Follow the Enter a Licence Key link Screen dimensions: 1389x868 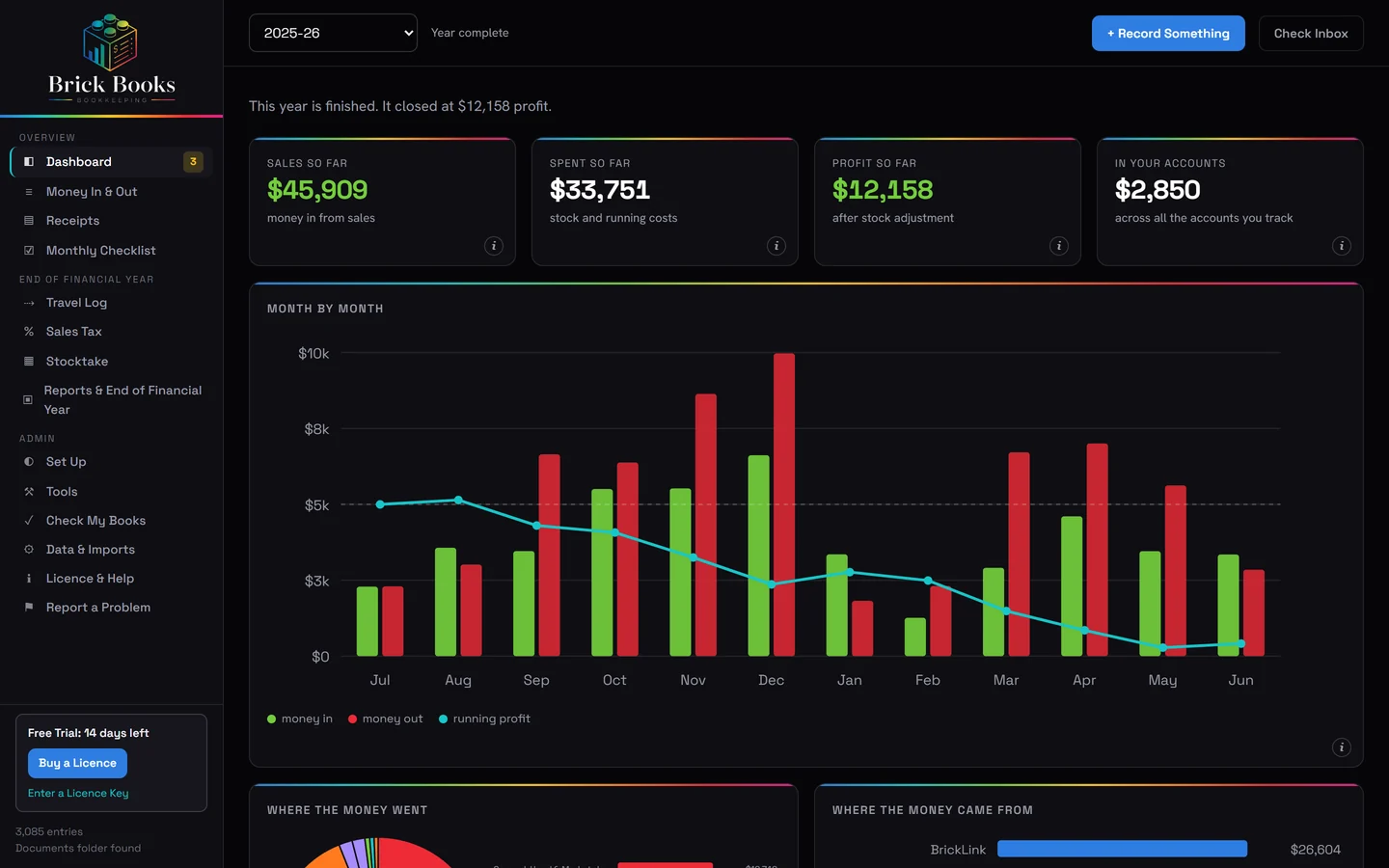click(78, 794)
